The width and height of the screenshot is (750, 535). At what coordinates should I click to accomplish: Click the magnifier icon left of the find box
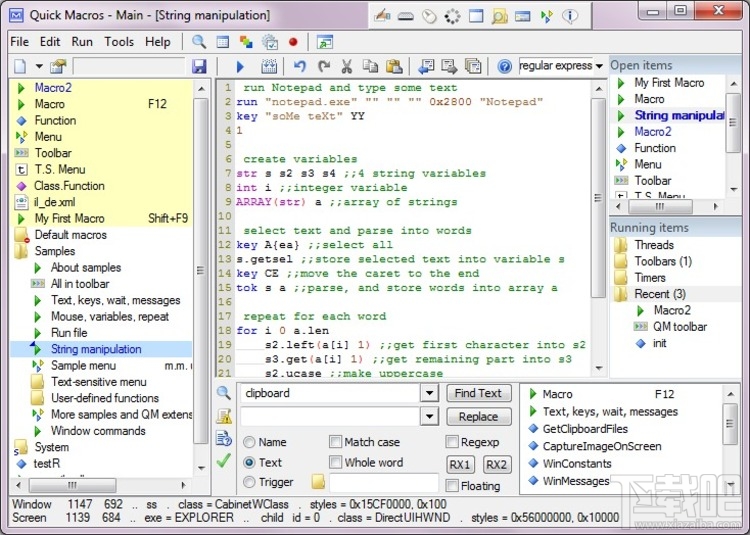(x=223, y=393)
